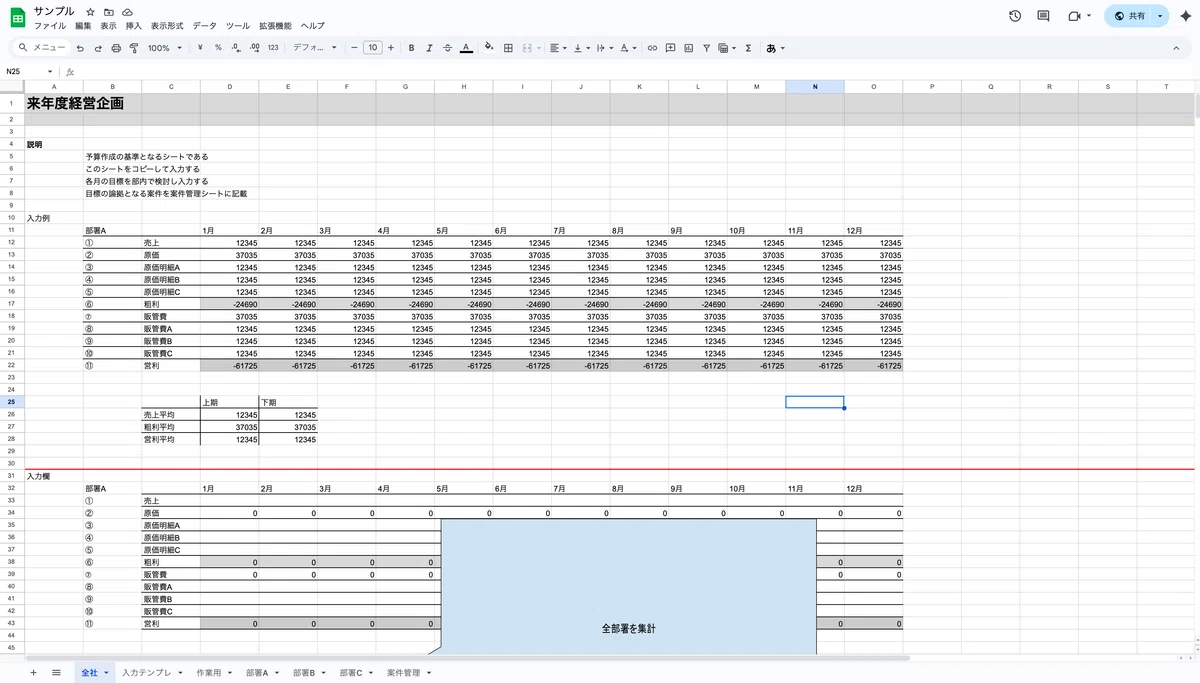The height and width of the screenshot is (683, 1200).
Task: Open the 挿入 menu
Action: (x=134, y=25)
